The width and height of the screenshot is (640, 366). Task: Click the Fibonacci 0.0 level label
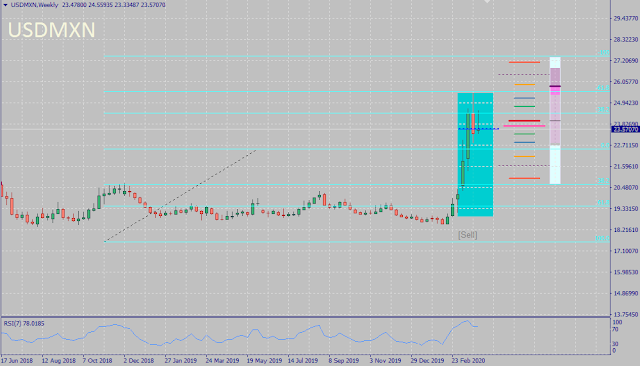605,146
